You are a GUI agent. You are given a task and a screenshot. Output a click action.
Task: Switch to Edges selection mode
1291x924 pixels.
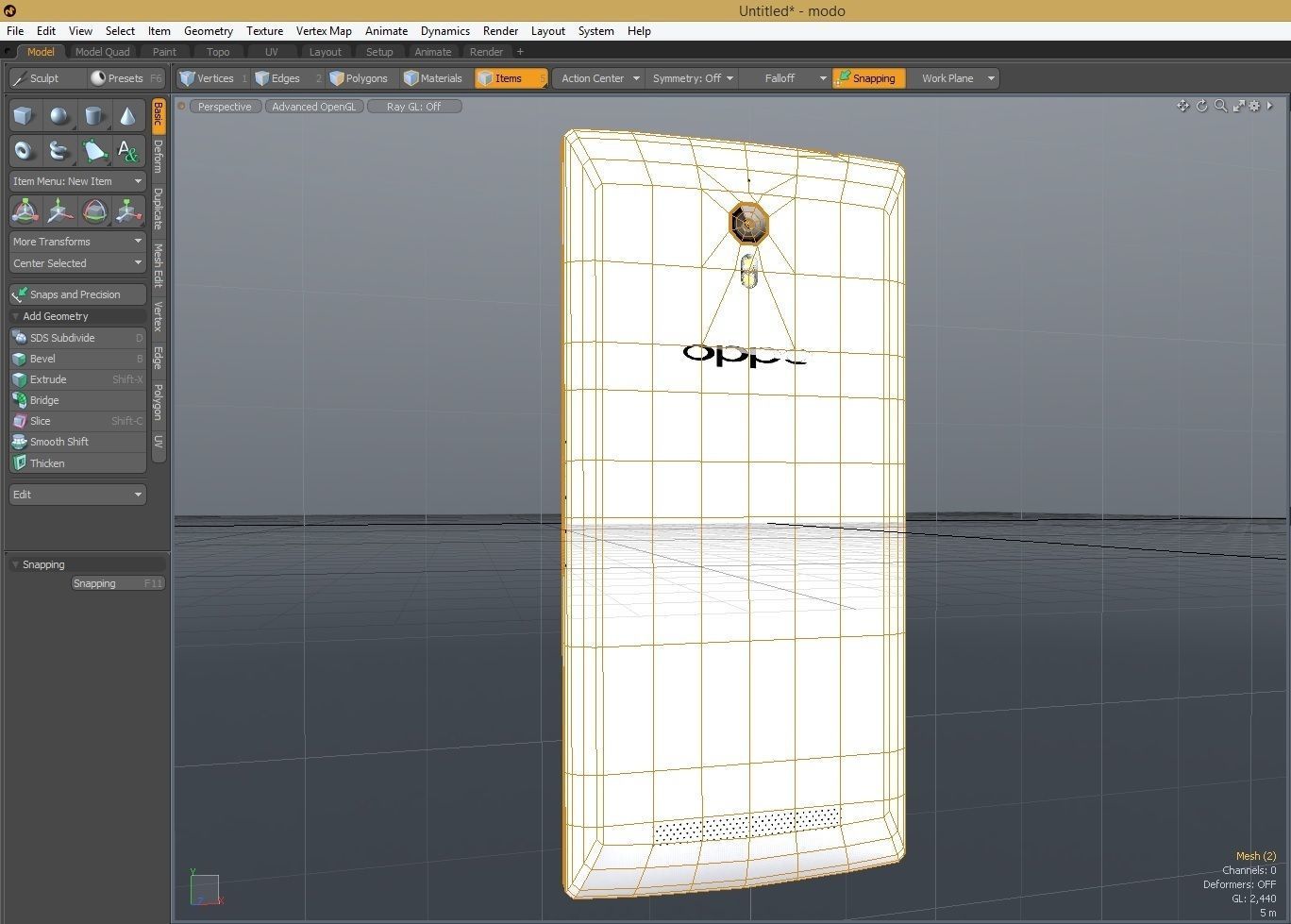[x=289, y=78]
